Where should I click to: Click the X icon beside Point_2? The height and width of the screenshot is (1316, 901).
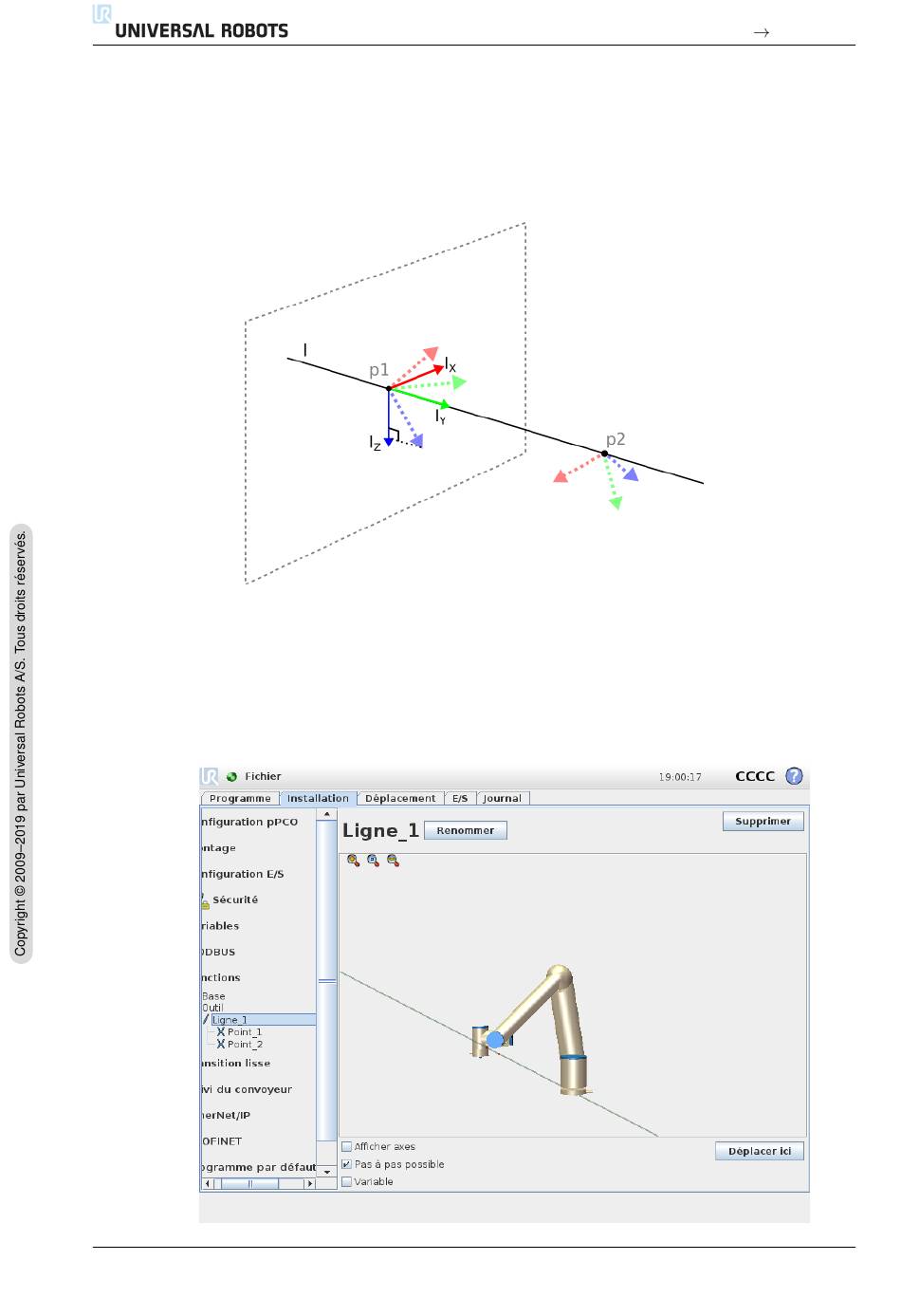[x=221, y=1044]
